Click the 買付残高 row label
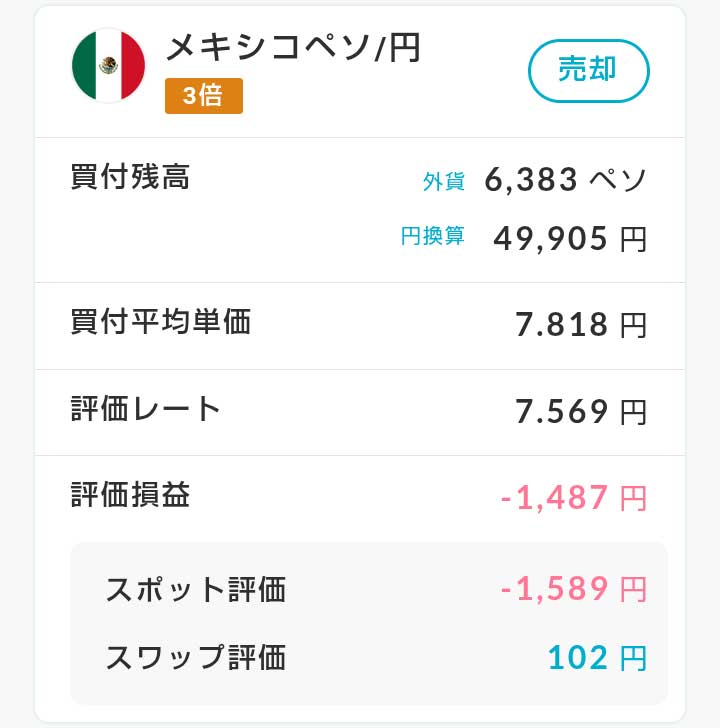Screen dimensions: 720x728 pyautogui.click(x=130, y=177)
